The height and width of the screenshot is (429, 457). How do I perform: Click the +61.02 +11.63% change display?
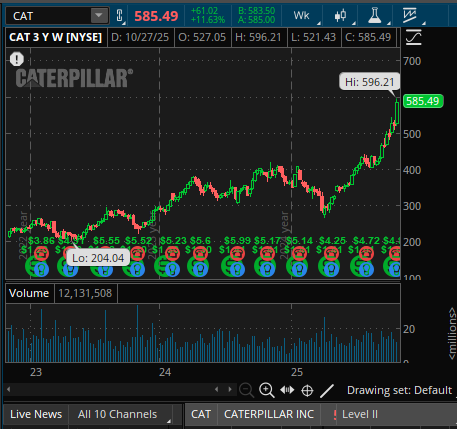tap(208, 15)
